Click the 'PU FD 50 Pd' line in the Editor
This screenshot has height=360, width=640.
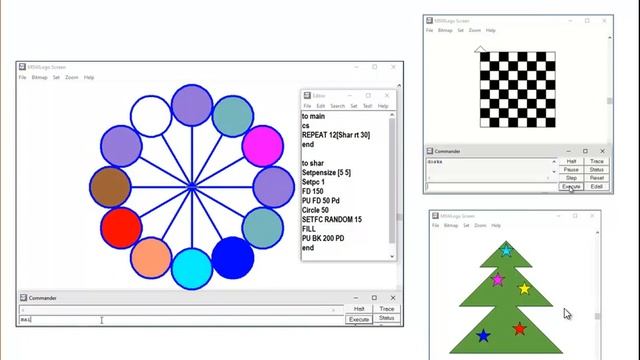(x=321, y=201)
